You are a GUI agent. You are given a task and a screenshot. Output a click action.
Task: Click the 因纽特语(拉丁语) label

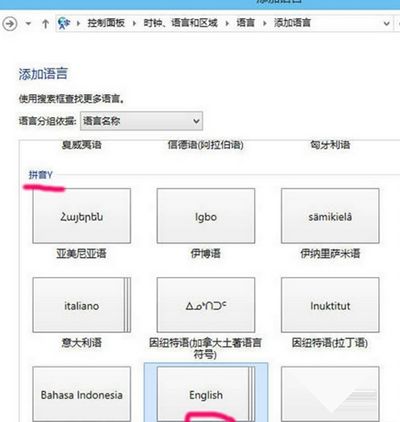(x=330, y=343)
